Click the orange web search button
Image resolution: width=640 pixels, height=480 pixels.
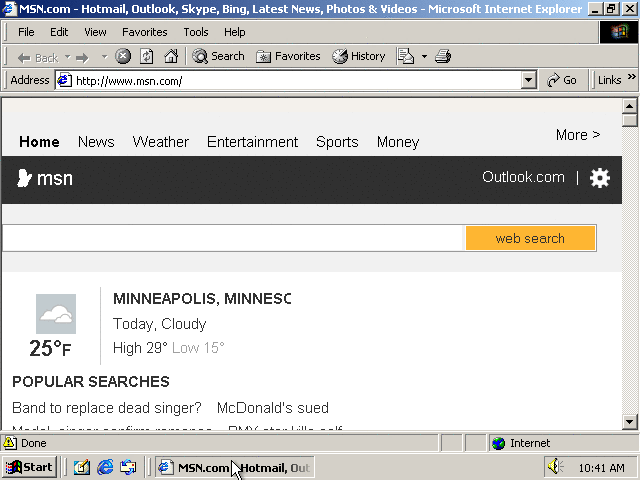pyautogui.click(x=530, y=238)
